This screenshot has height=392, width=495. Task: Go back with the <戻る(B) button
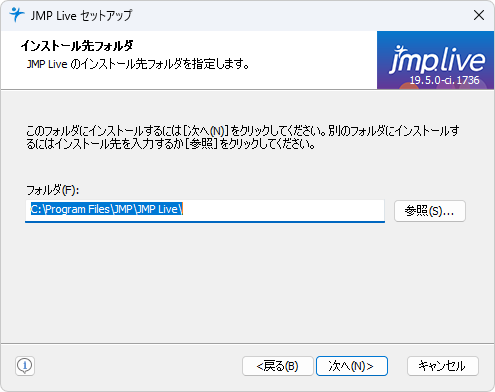(x=278, y=366)
